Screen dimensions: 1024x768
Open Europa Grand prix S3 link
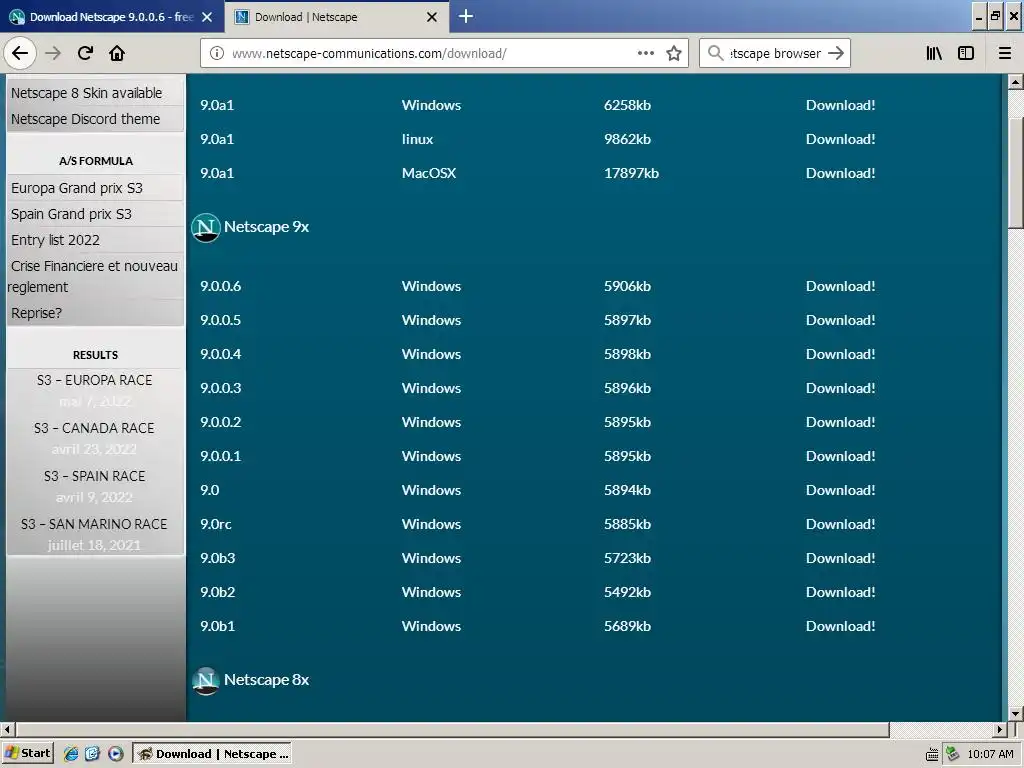click(x=76, y=188)
